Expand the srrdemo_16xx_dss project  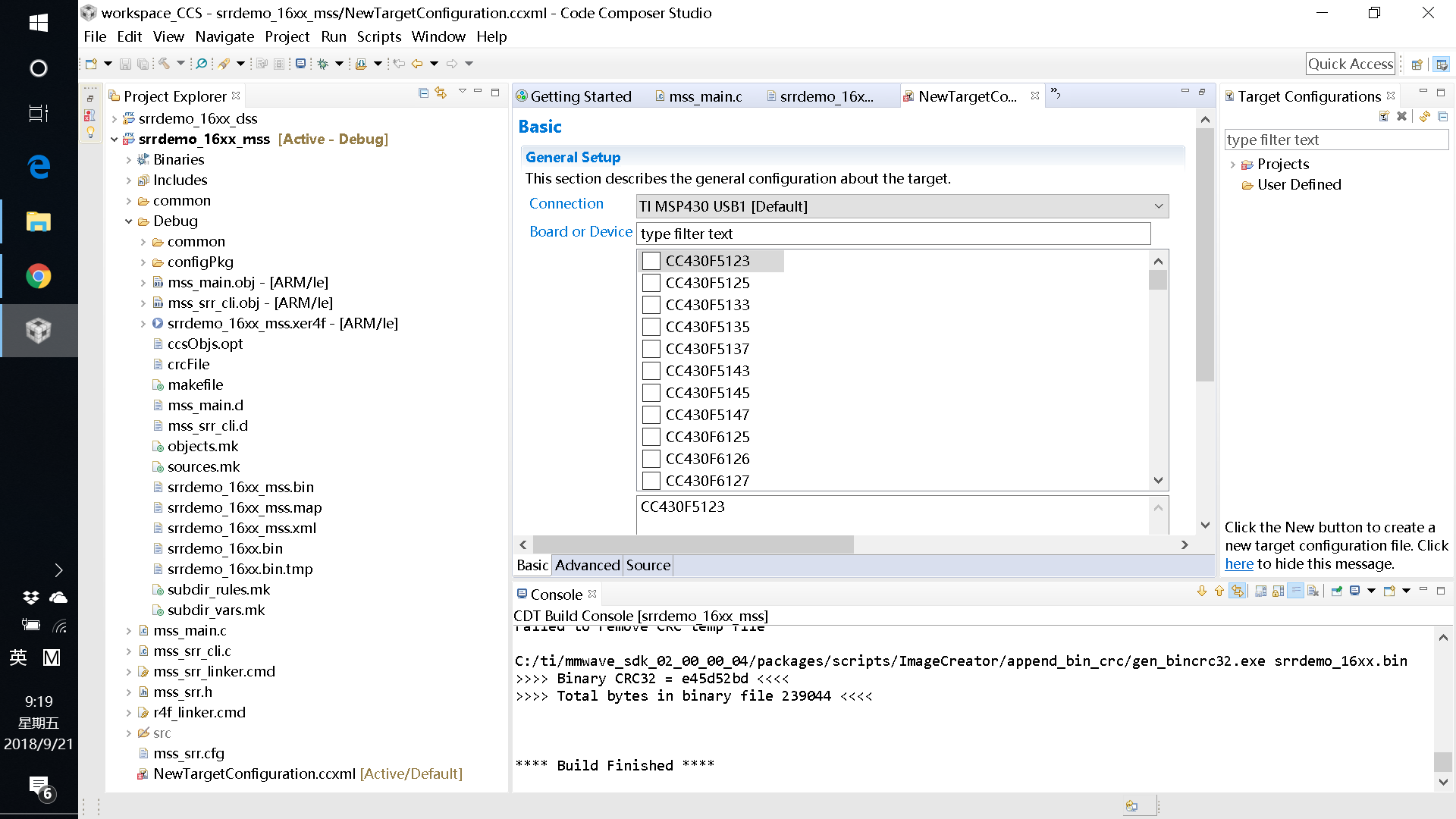[115, 119]
